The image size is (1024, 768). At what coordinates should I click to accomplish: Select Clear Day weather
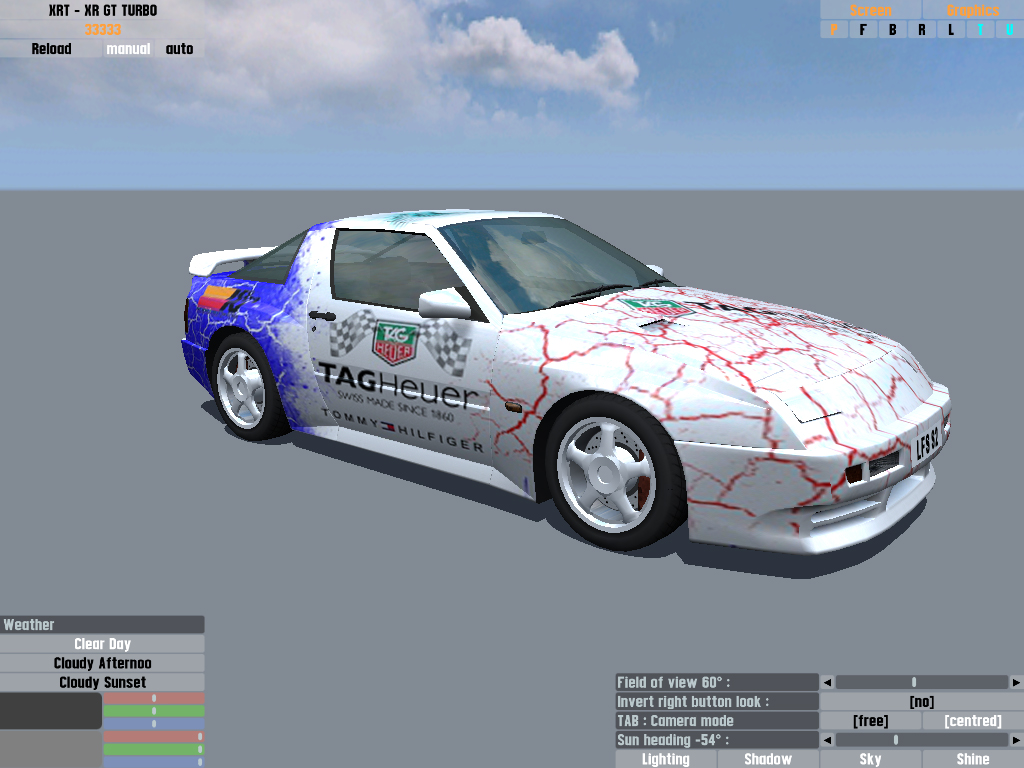click(103, 644)
